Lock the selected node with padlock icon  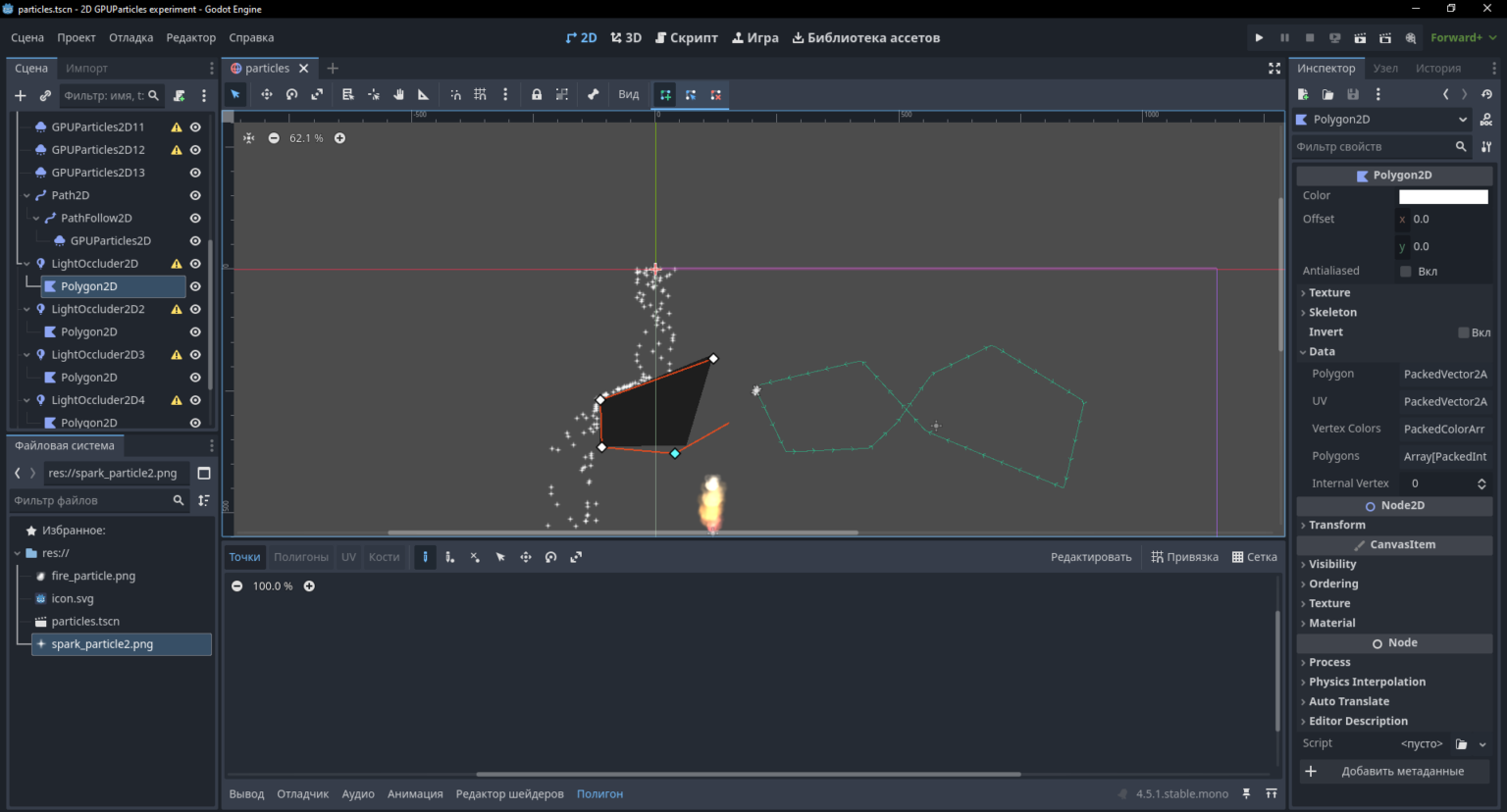click(x=537, y=95)
